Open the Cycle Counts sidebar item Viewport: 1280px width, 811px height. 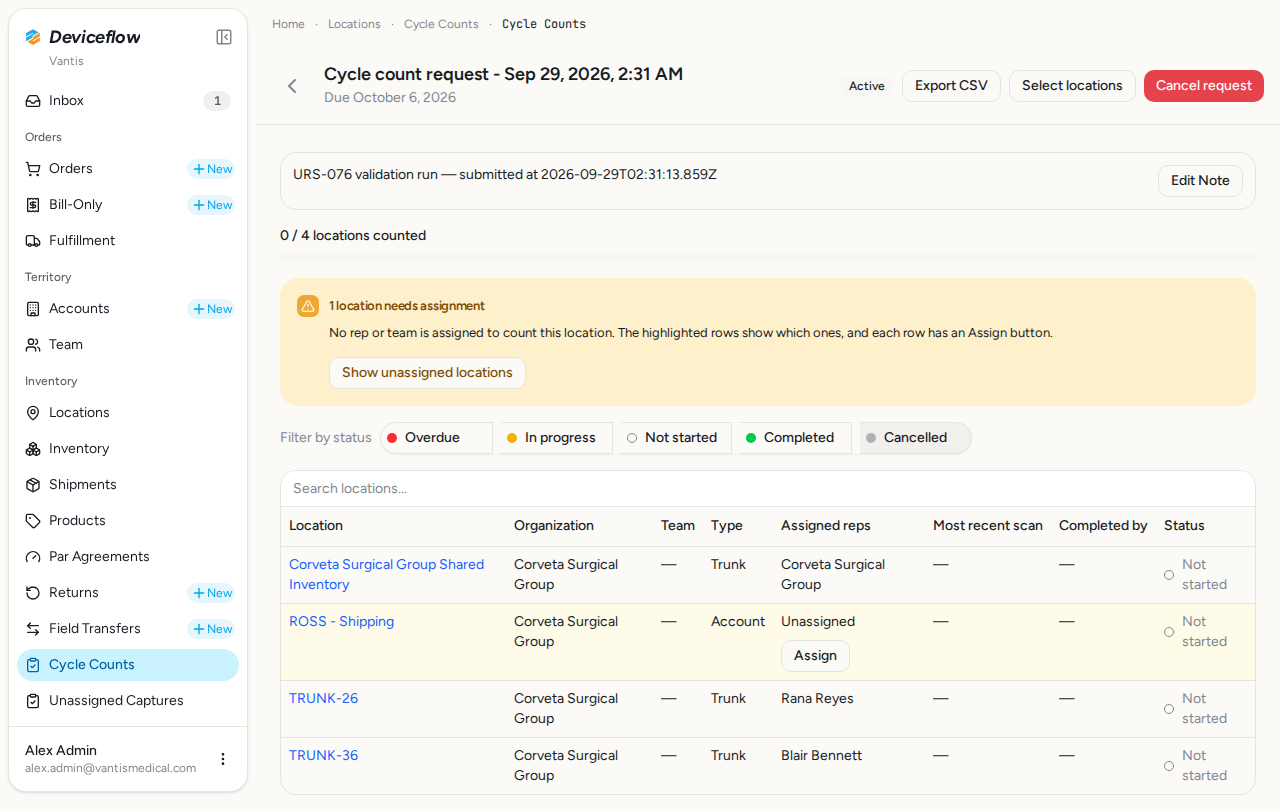pos(128,665)
